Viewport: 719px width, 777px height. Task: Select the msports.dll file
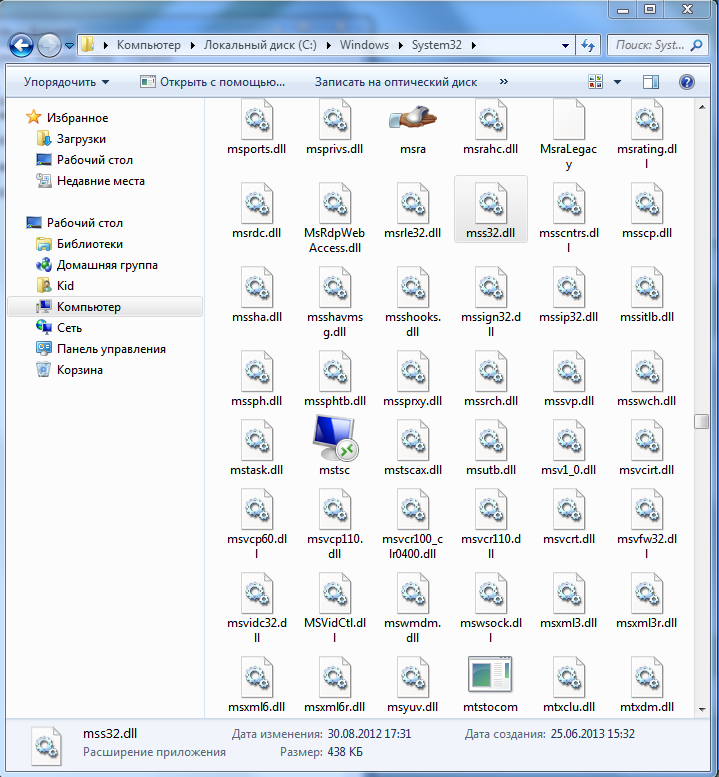tap(256, 128)
